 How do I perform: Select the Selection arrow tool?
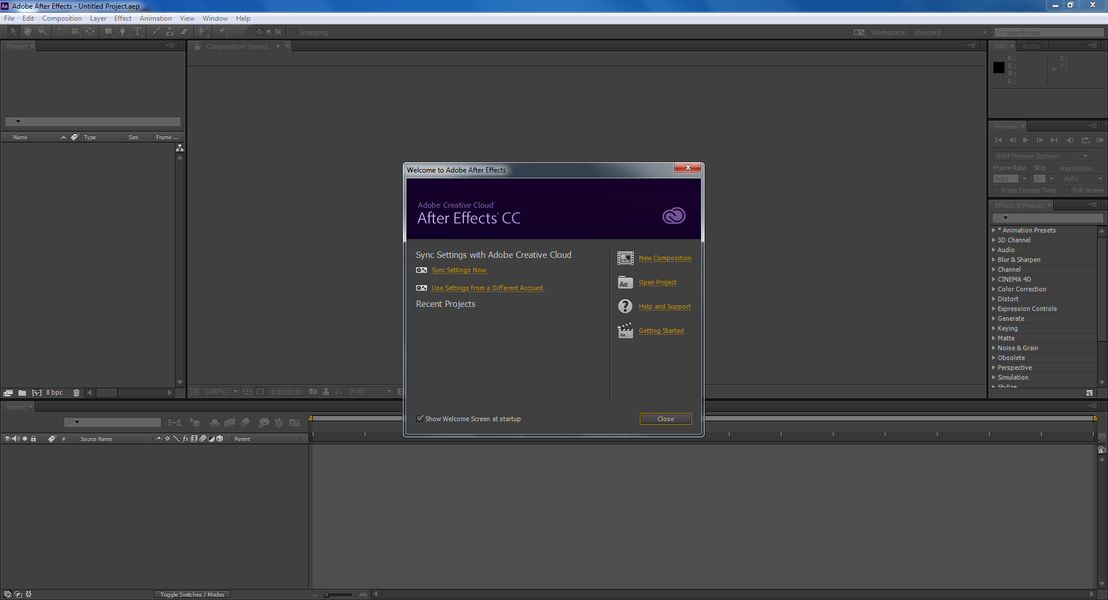coord(13,32)
